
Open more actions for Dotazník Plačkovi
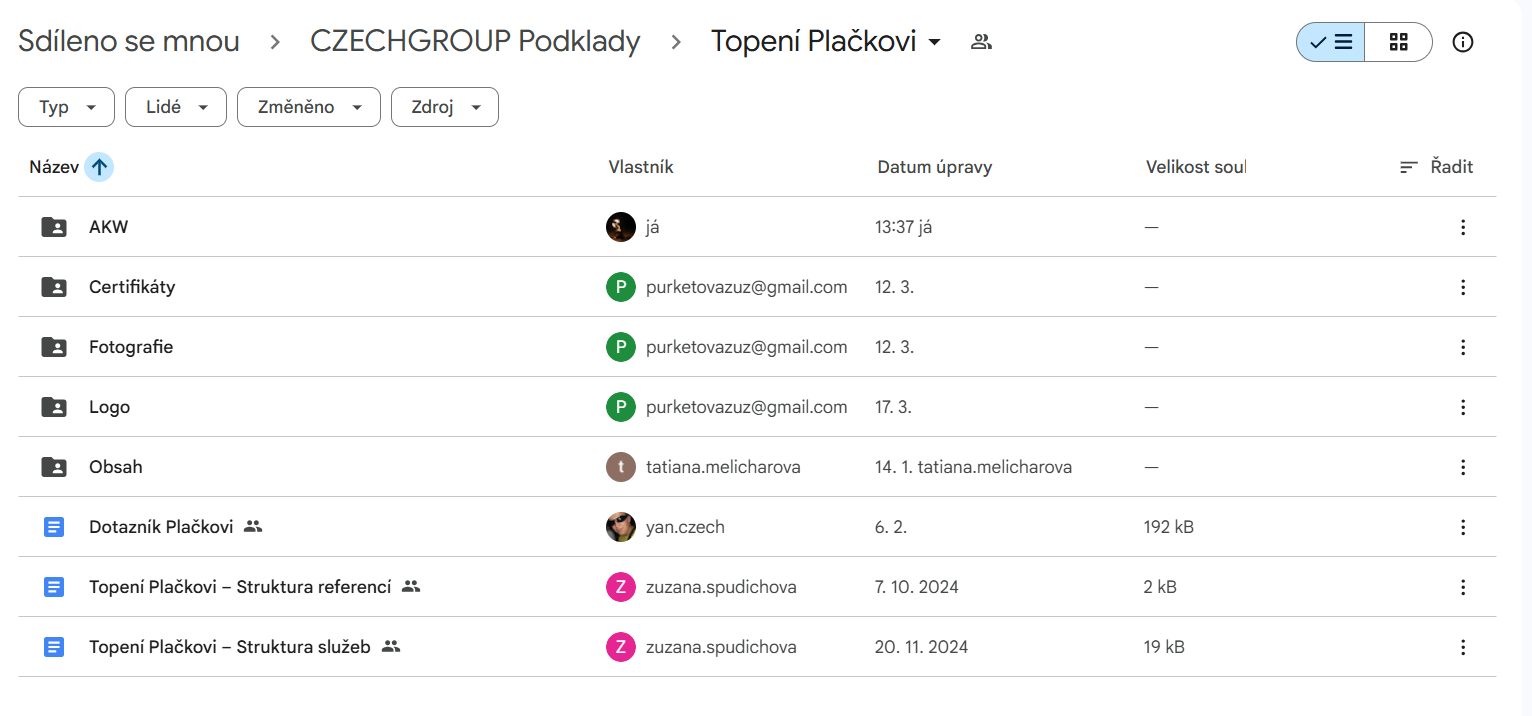[1463, 527]
